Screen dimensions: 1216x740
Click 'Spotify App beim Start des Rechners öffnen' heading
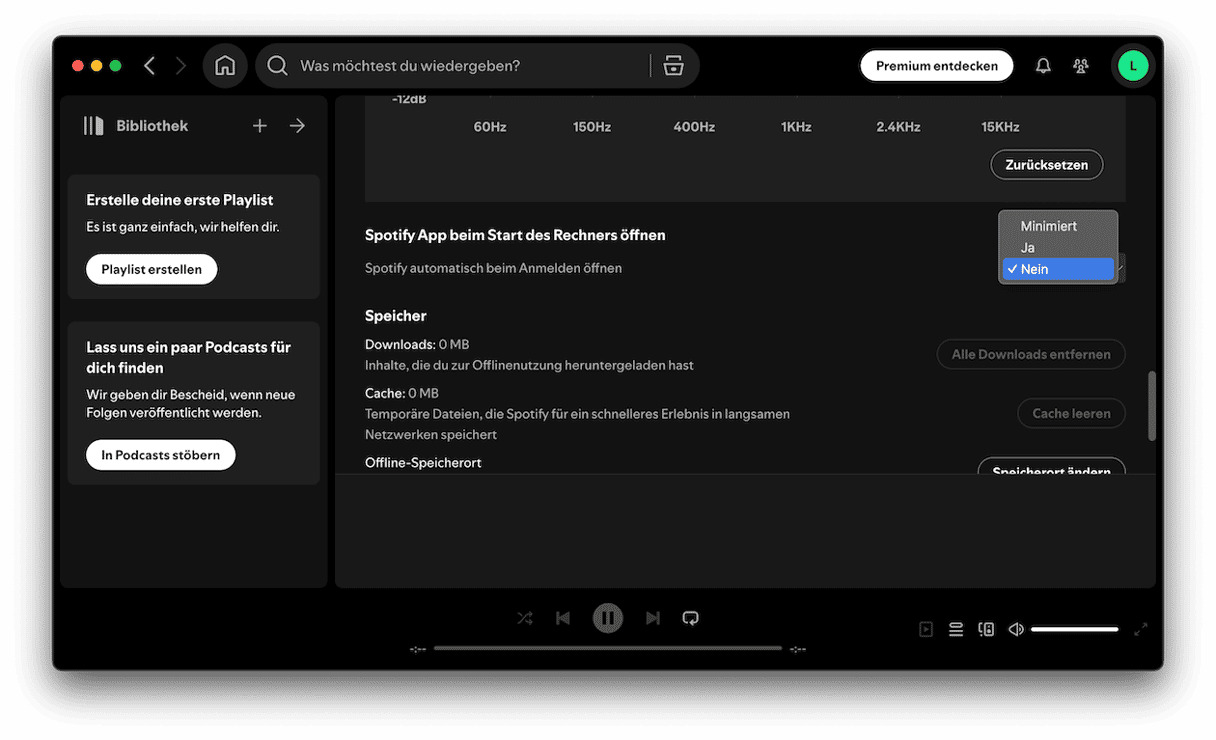(515, 235)
